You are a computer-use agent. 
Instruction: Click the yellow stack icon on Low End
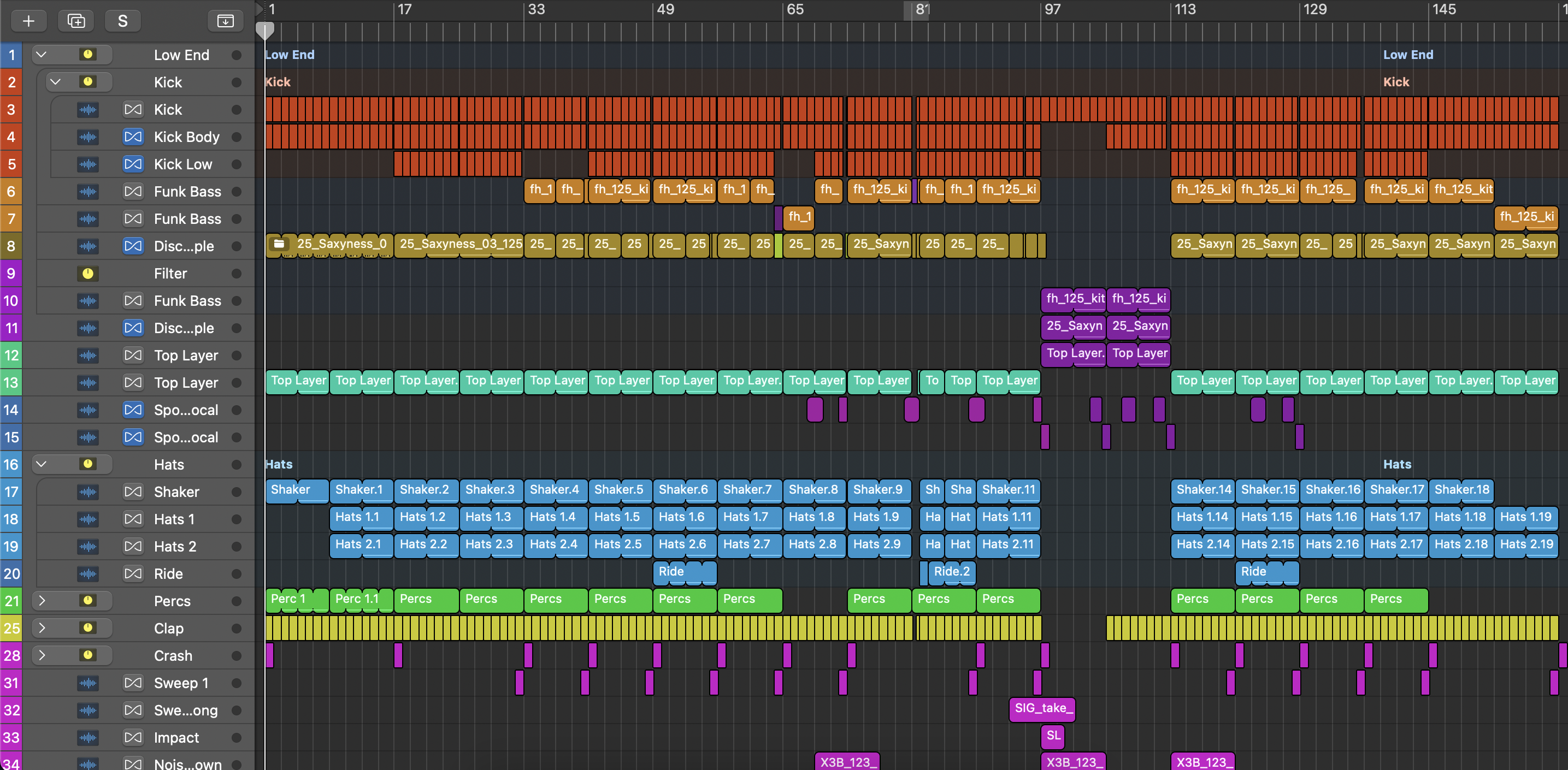[x=89, y=55]
